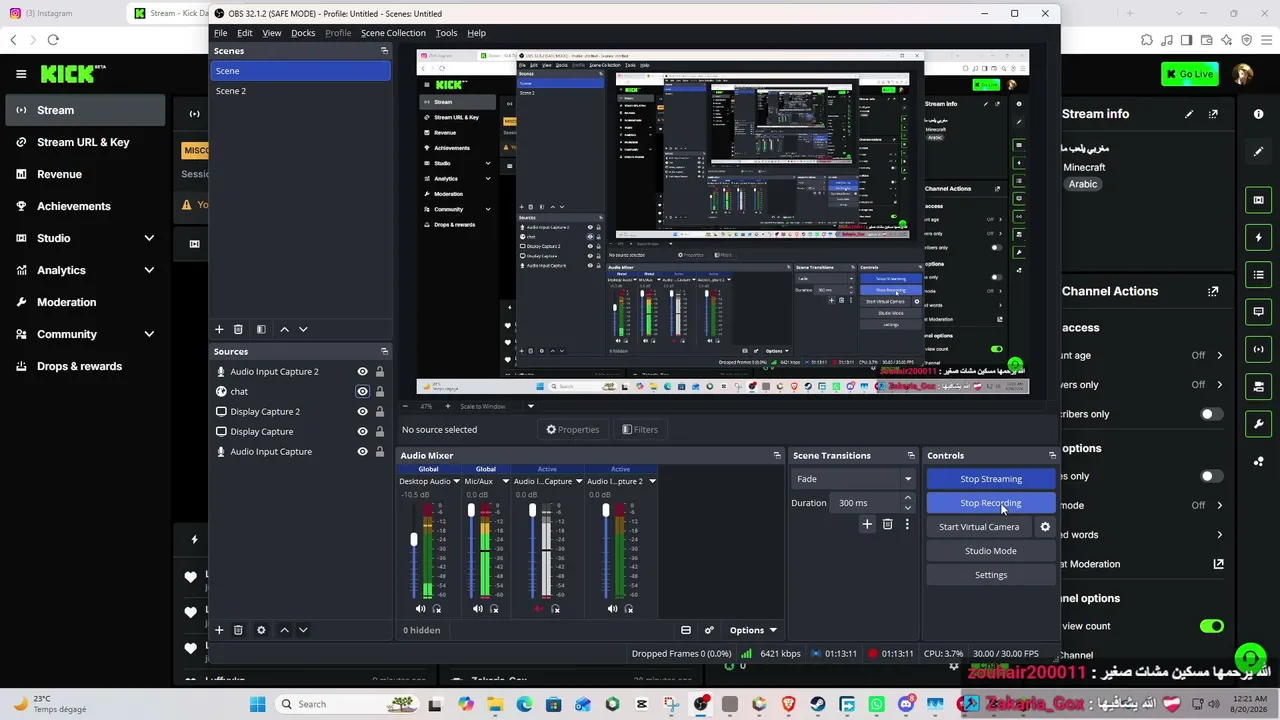Open Stream URL & Key page
This screenshot has height=720, width=1280.
pos(84,142)
